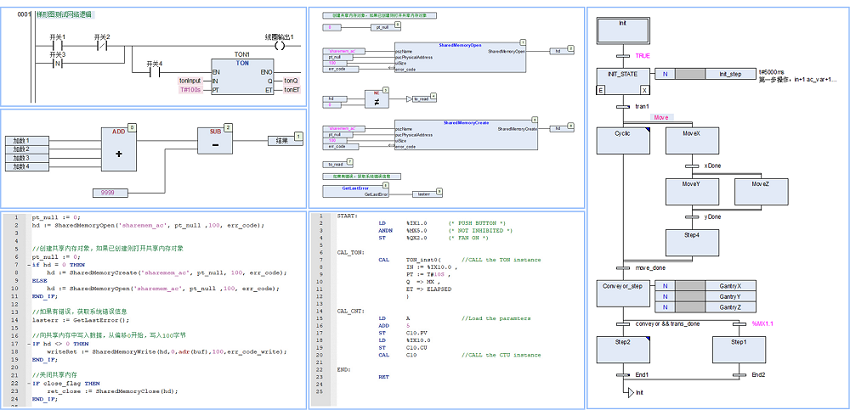Click the lasterr output box
850x410 pixels.
427,194
